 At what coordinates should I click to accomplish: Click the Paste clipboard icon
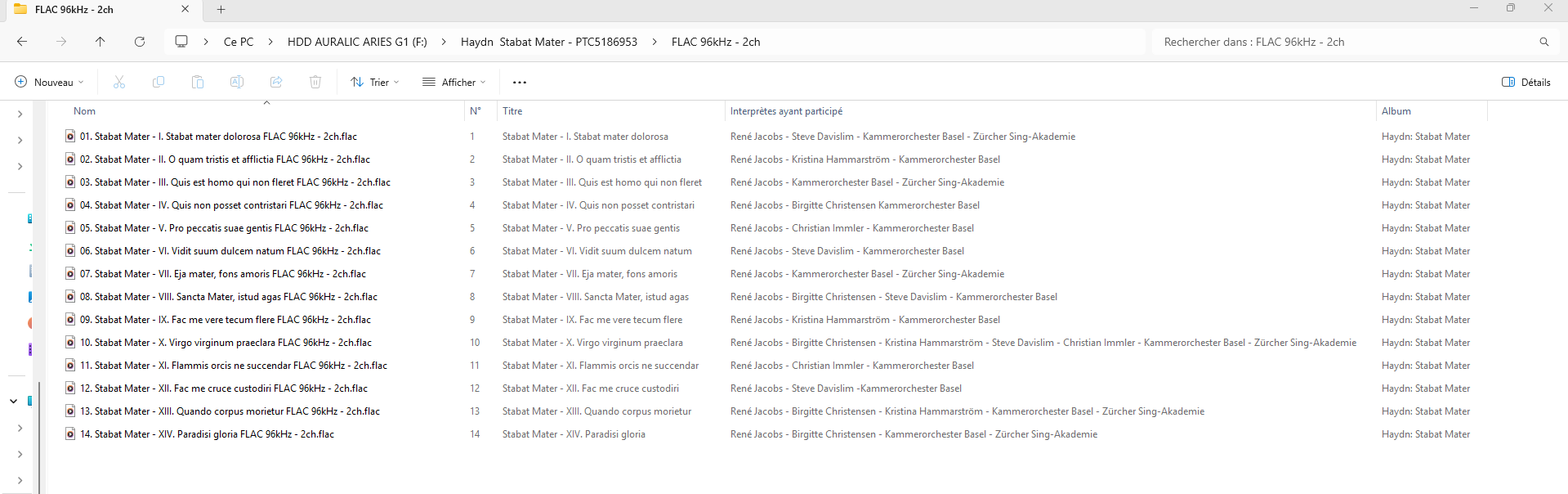(198, 82)
